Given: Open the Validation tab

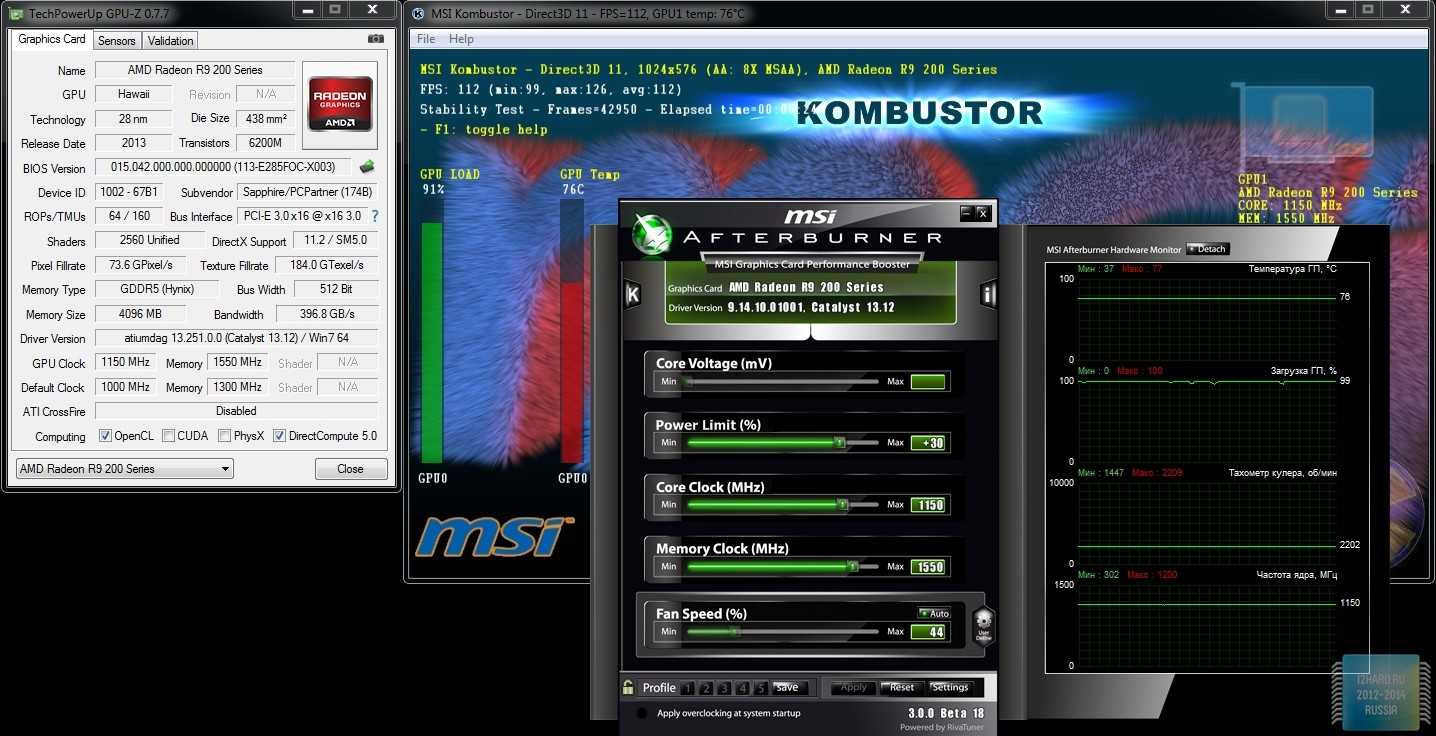Looking at the screenshot, I should tap(170, 41).
